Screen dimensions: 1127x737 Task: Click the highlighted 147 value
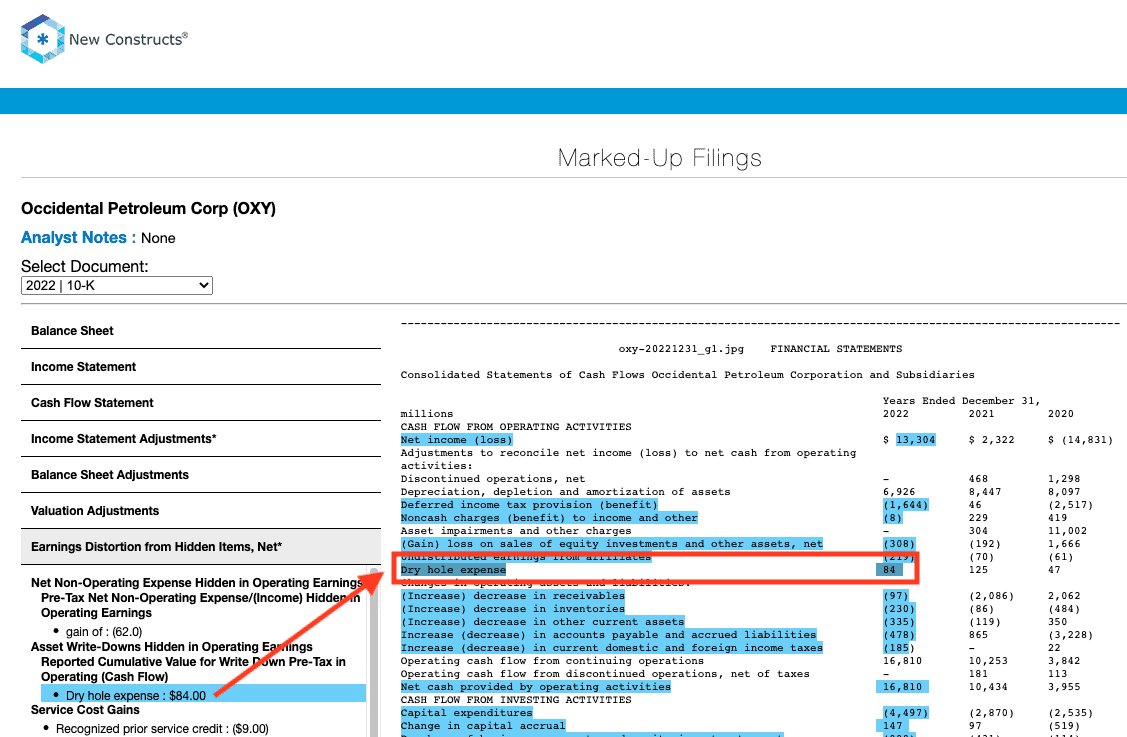(893, 725)
